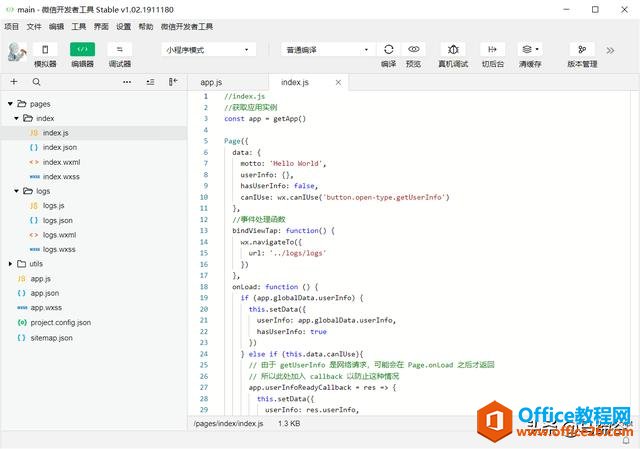This screenshot has height=449, width=640.
Task: Open the 界面 menu
Action: click(101, 27)
